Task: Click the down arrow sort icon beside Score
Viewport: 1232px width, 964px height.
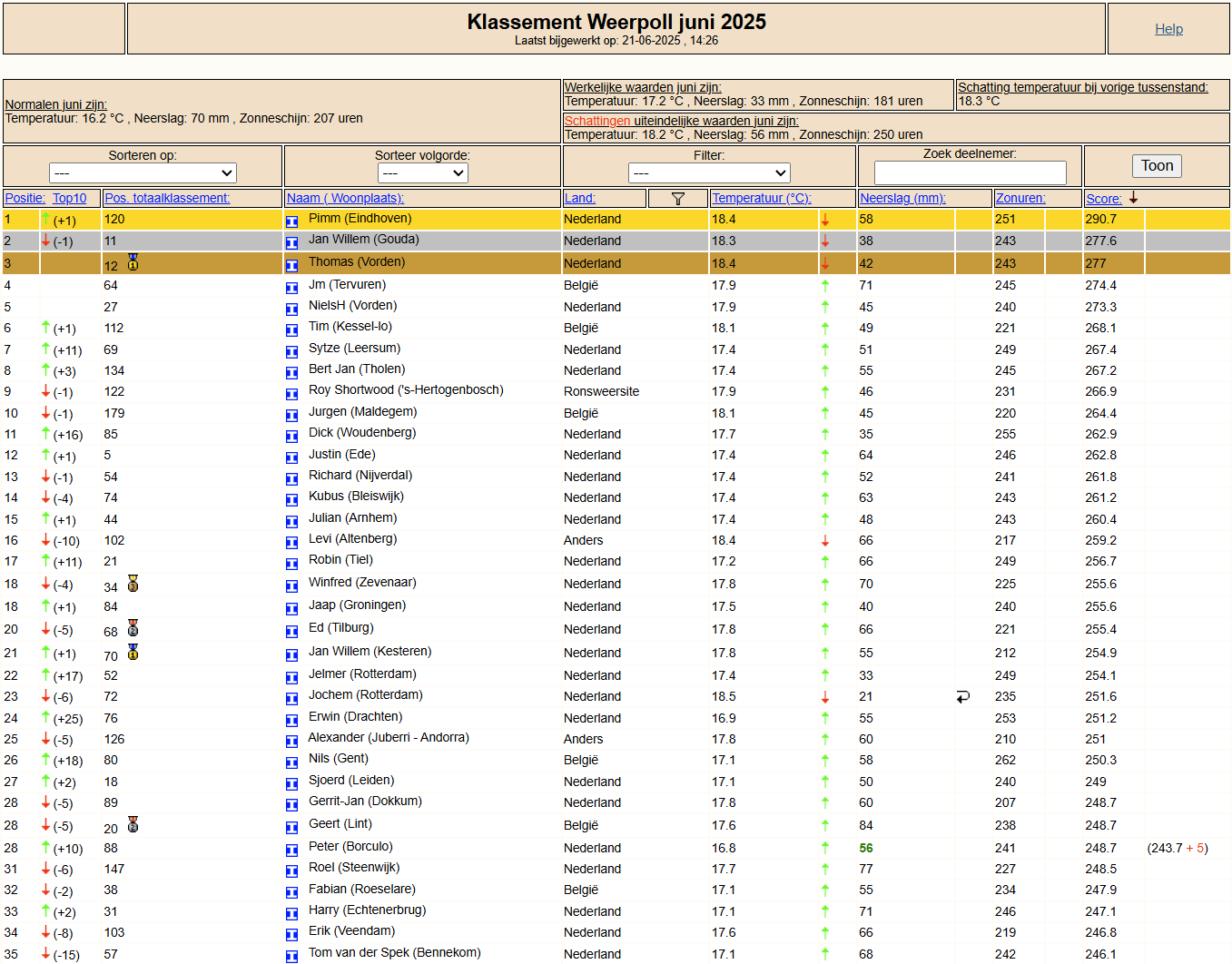Action: 1133,198
